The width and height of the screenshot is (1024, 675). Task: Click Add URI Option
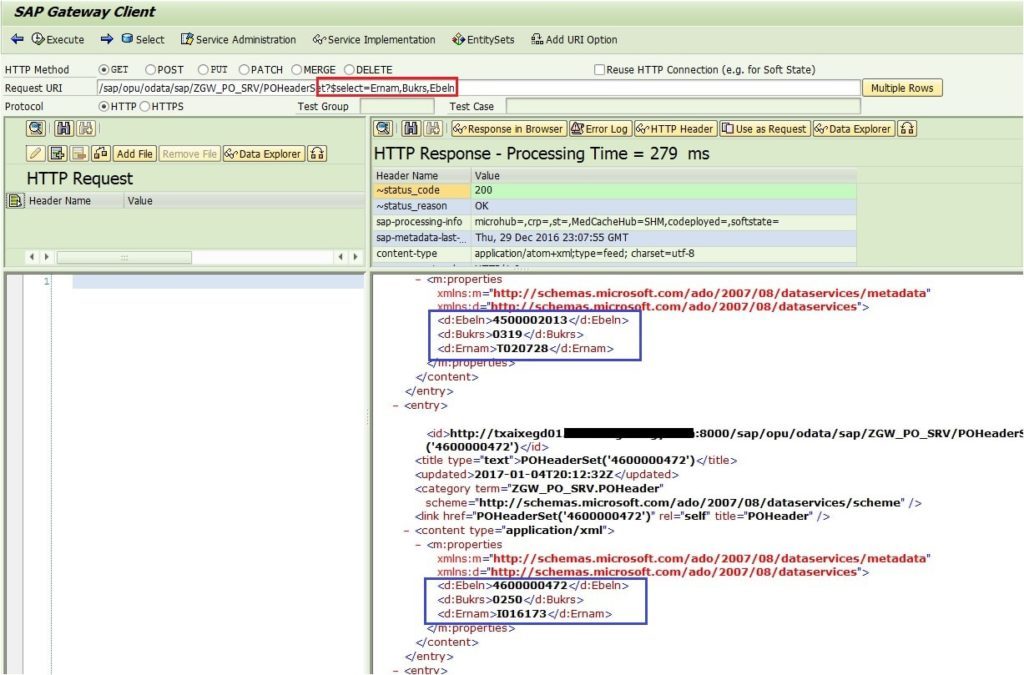point(574,39)
